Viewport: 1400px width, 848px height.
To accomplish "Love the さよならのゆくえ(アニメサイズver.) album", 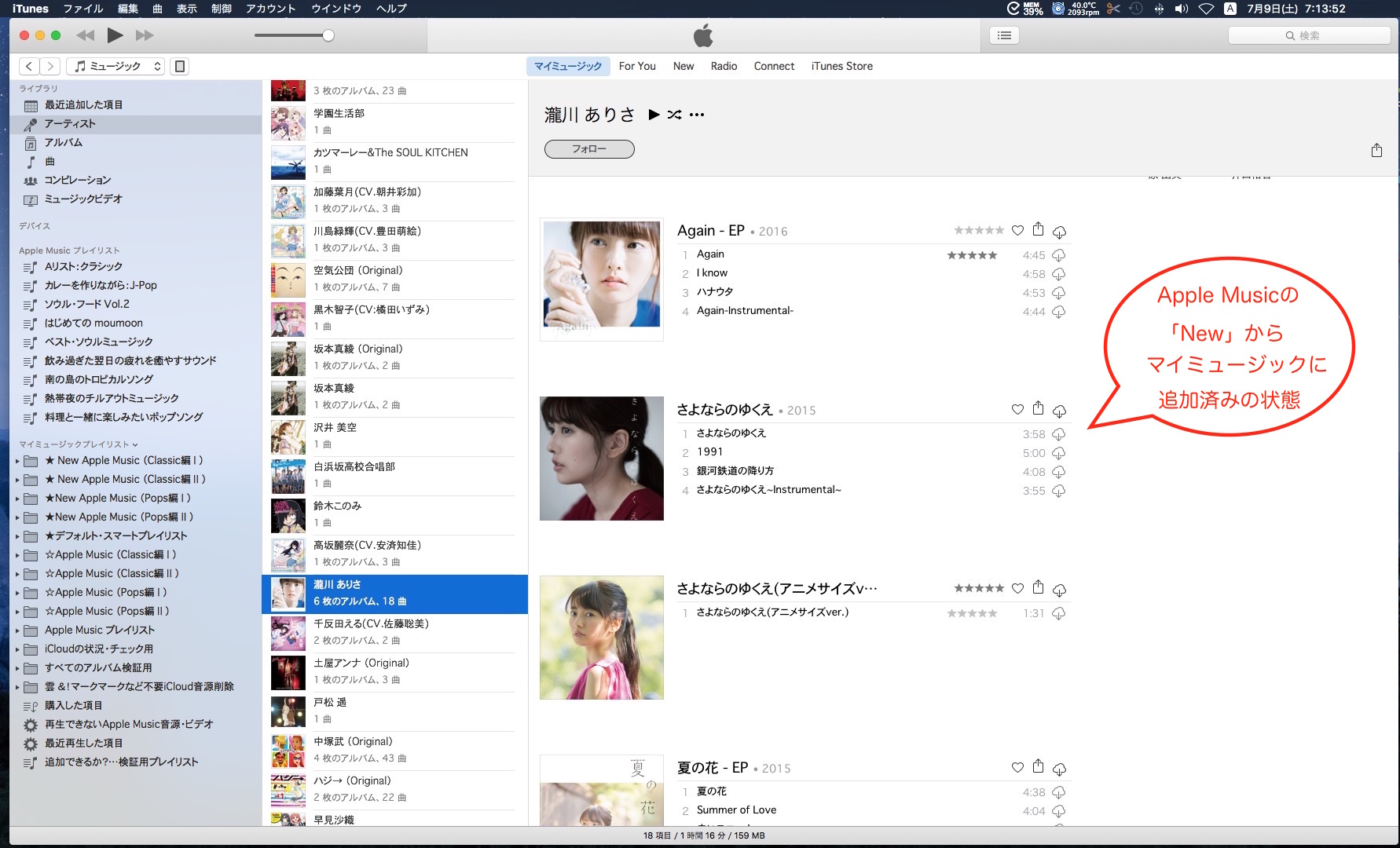I will tap(1017, 588).
